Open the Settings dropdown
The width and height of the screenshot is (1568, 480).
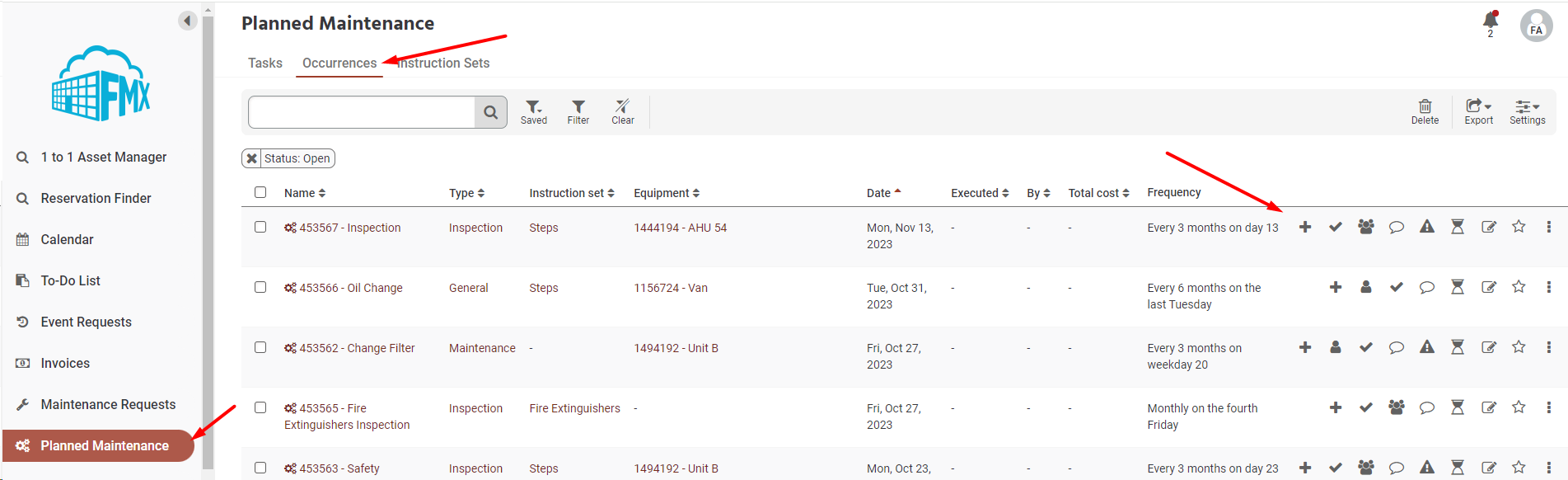tap(1527, 112)
